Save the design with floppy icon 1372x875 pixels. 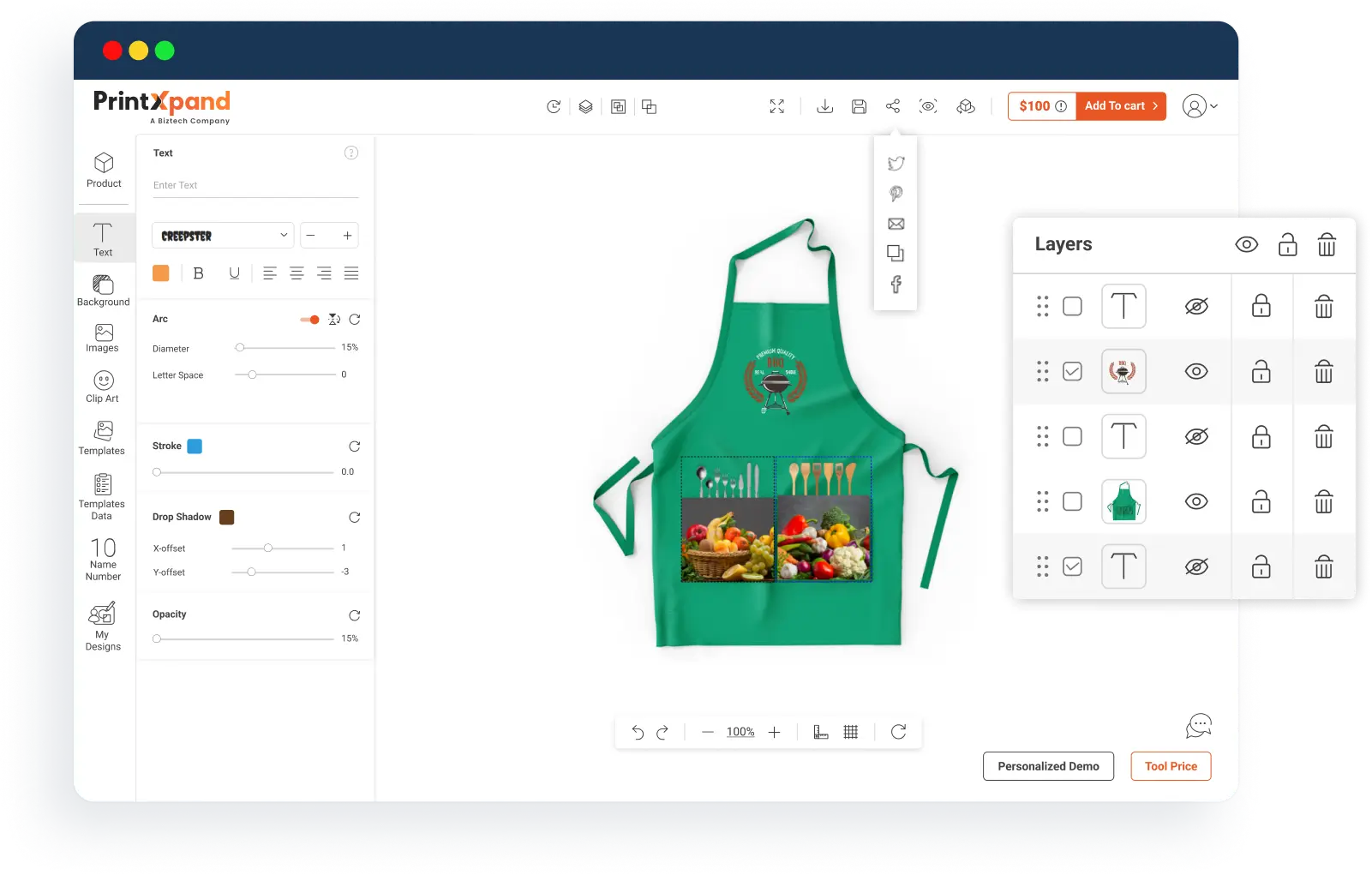(859, 106)
